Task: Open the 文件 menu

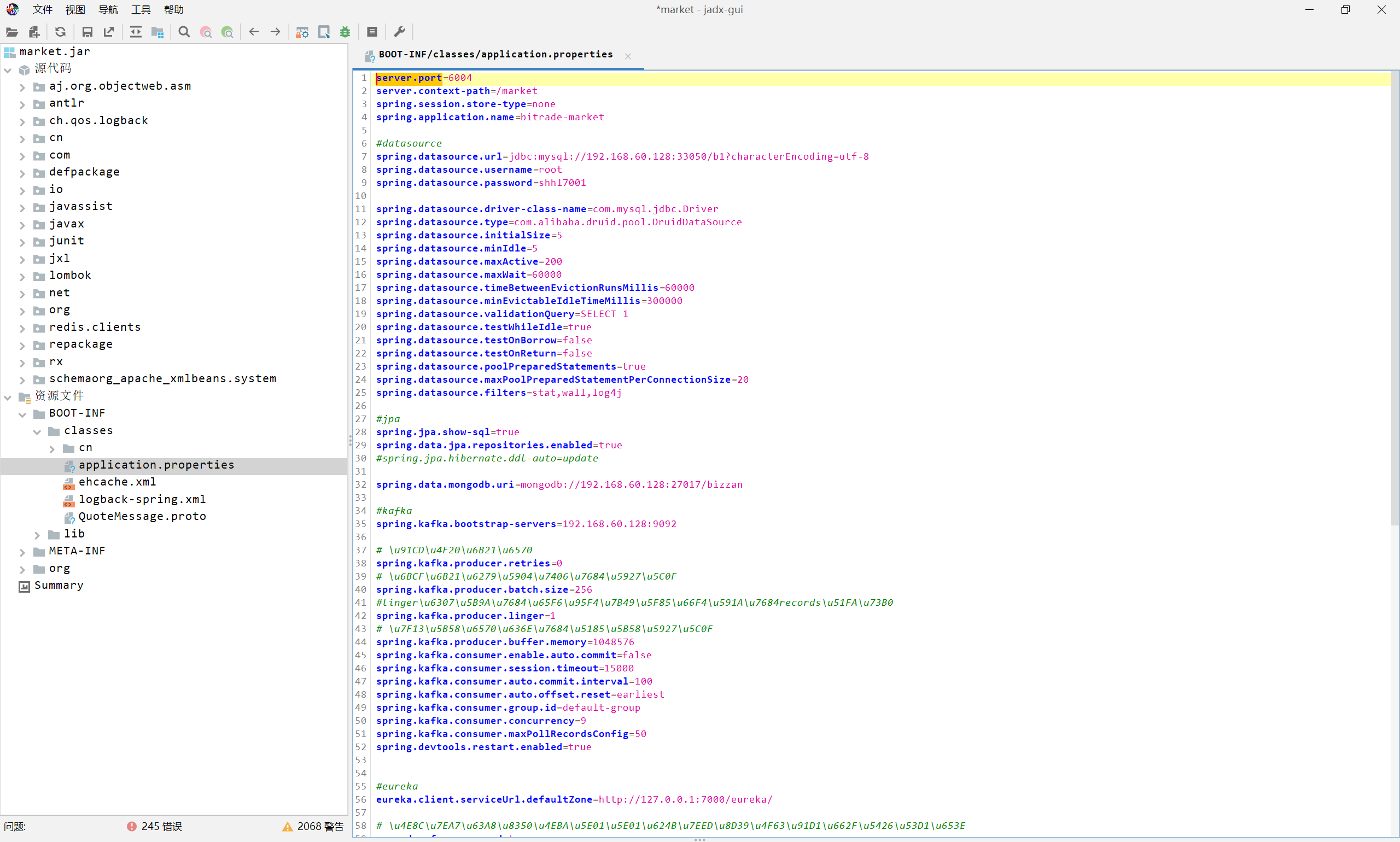Action: (x=43, y=10)
